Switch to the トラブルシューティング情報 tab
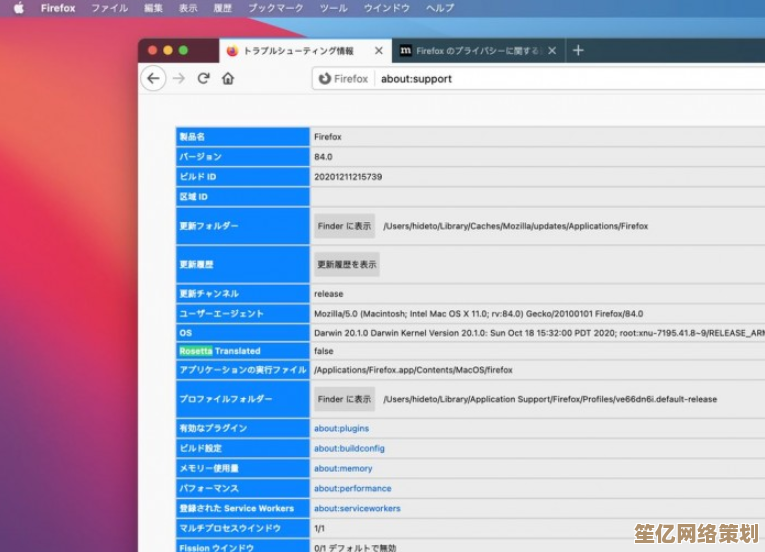This screenshot has width=765, height=552. pos(305,50)
